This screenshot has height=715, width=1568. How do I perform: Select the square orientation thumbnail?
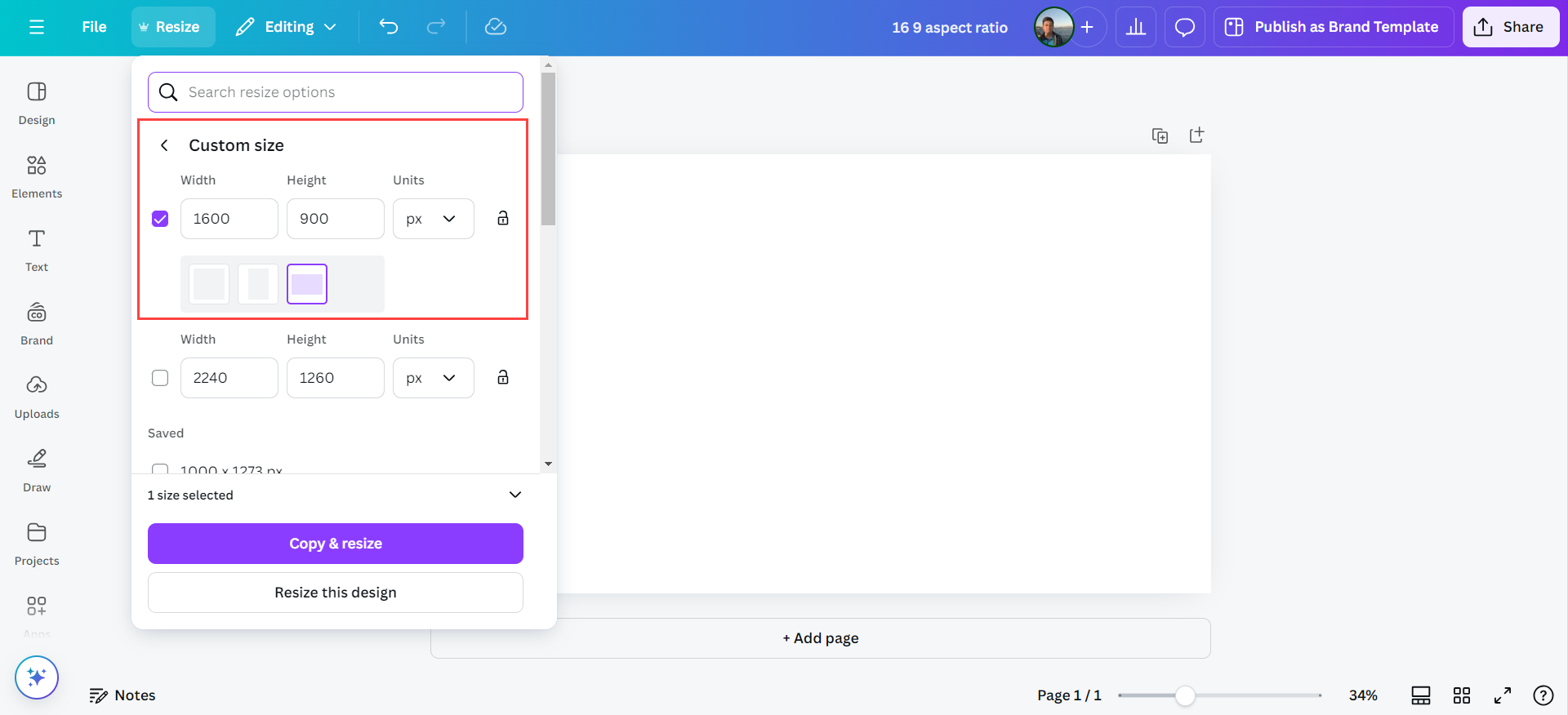[209, 284]
